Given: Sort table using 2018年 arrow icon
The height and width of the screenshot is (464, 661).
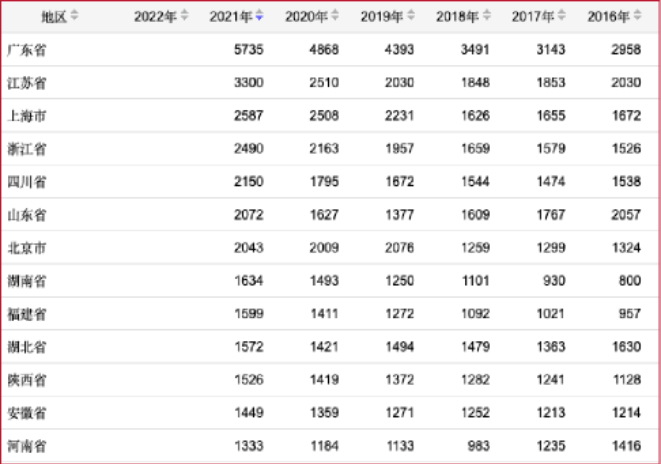Looking at the screenshot, I should point(486,15).
